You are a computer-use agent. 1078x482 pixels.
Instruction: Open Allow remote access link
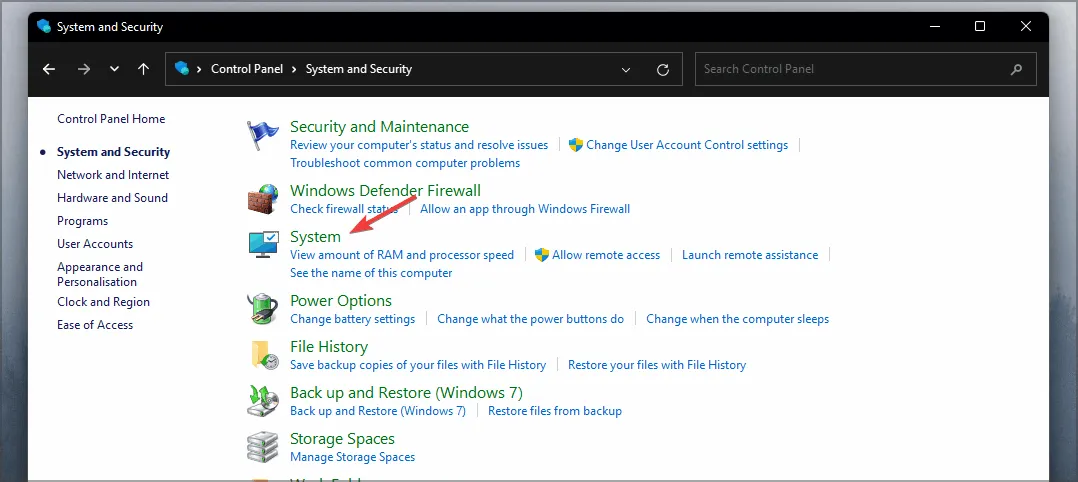(605, 255)
